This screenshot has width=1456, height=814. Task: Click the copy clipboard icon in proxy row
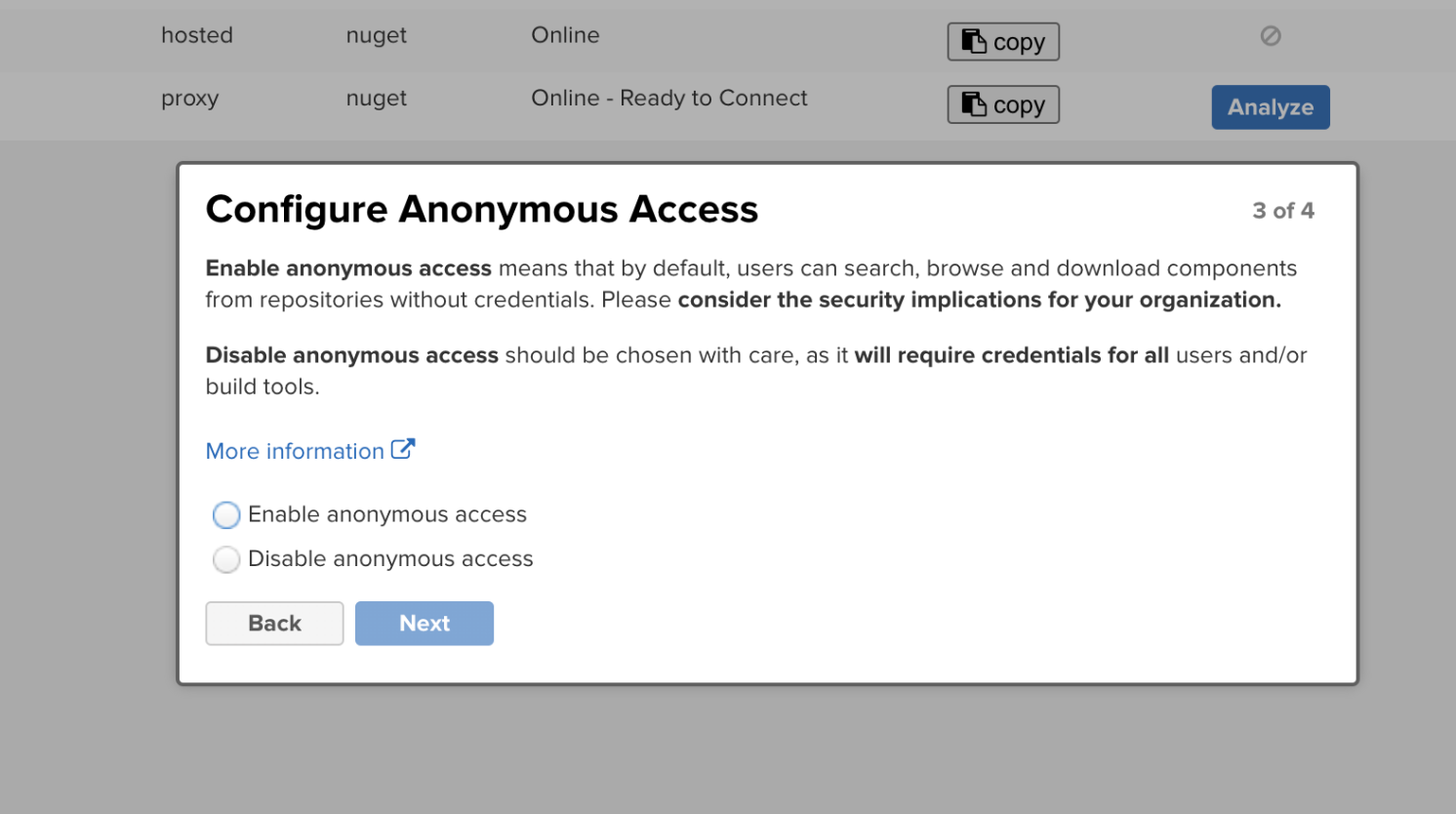click(x=974, y=103)
